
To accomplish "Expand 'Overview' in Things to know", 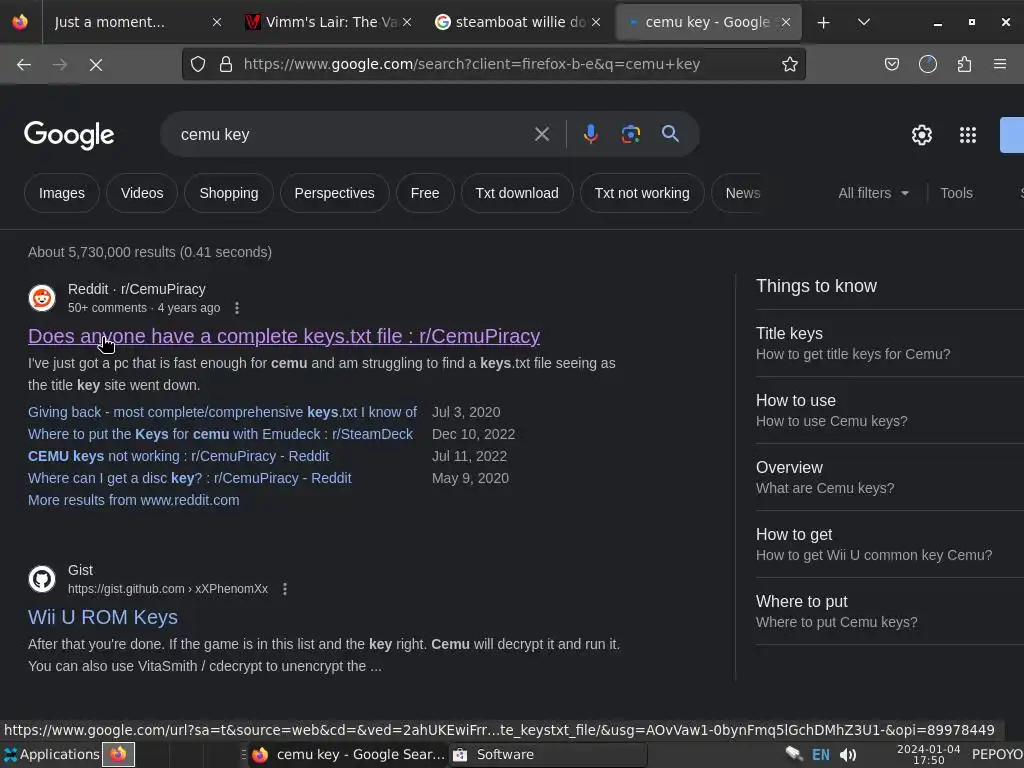I will click(x=889, y=477).
